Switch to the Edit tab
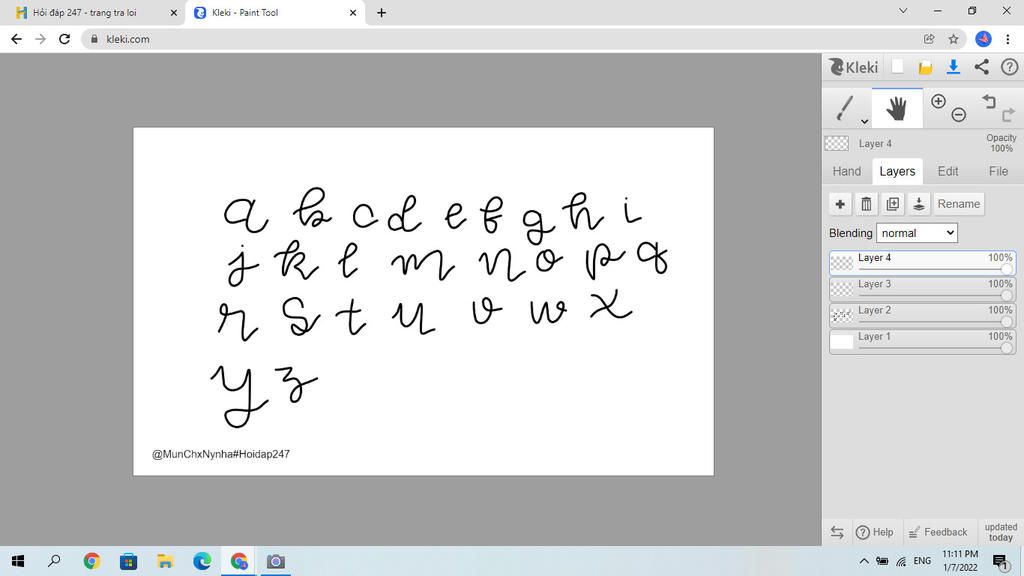Image resolution: width=1024 pixels, height=576 pixels. [947, 171]
